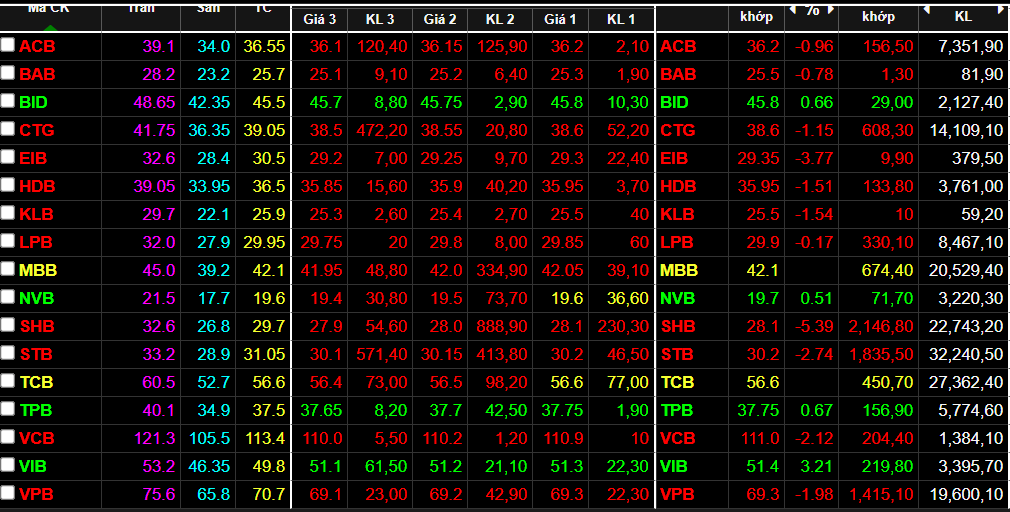This screenshot has width=1010, height=512.
Task: Sort by the KL 2 column header
Action: (499, 18)
